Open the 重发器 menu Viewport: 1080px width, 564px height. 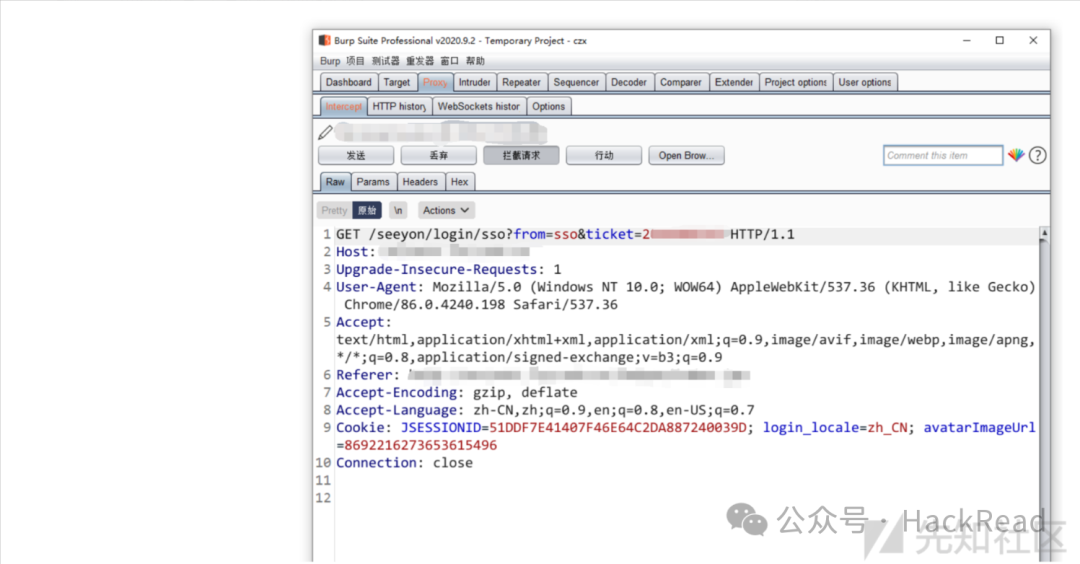pyautogui.click(x=420, y=61)
